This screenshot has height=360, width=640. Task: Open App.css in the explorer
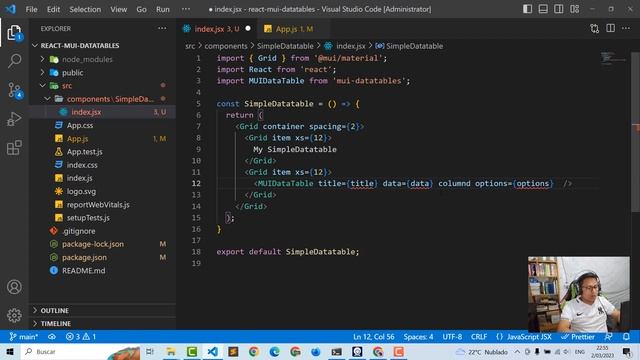[102, 125]
